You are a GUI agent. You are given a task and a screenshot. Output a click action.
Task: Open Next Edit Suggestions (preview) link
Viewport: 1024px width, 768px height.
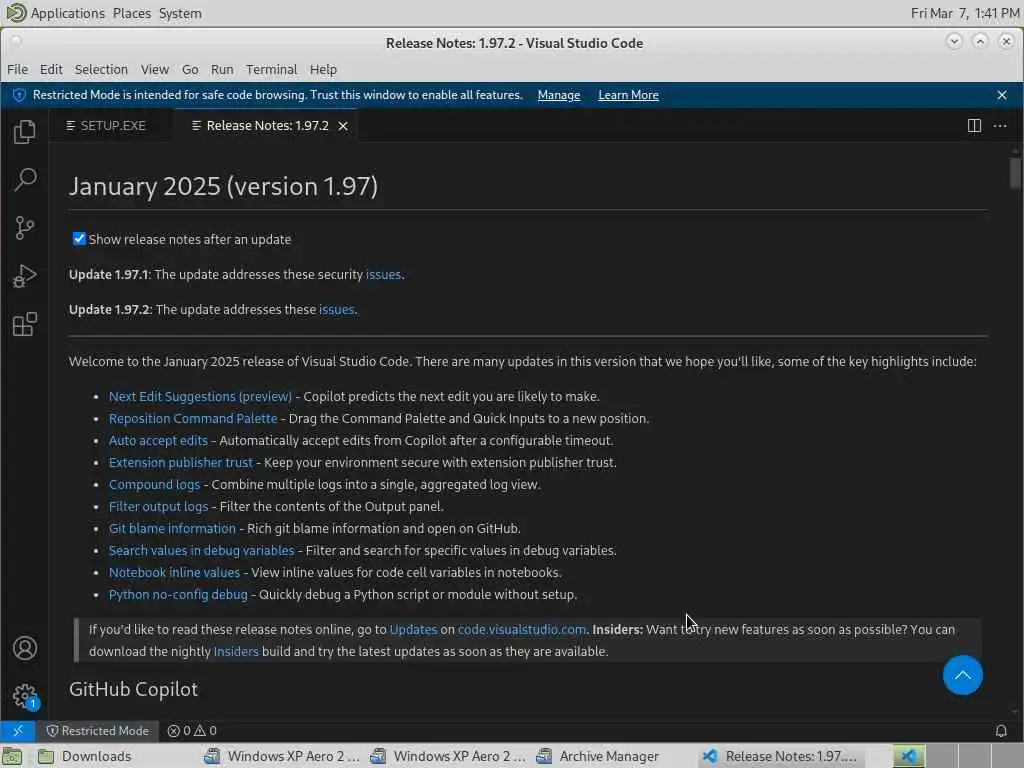coord(200,396)
